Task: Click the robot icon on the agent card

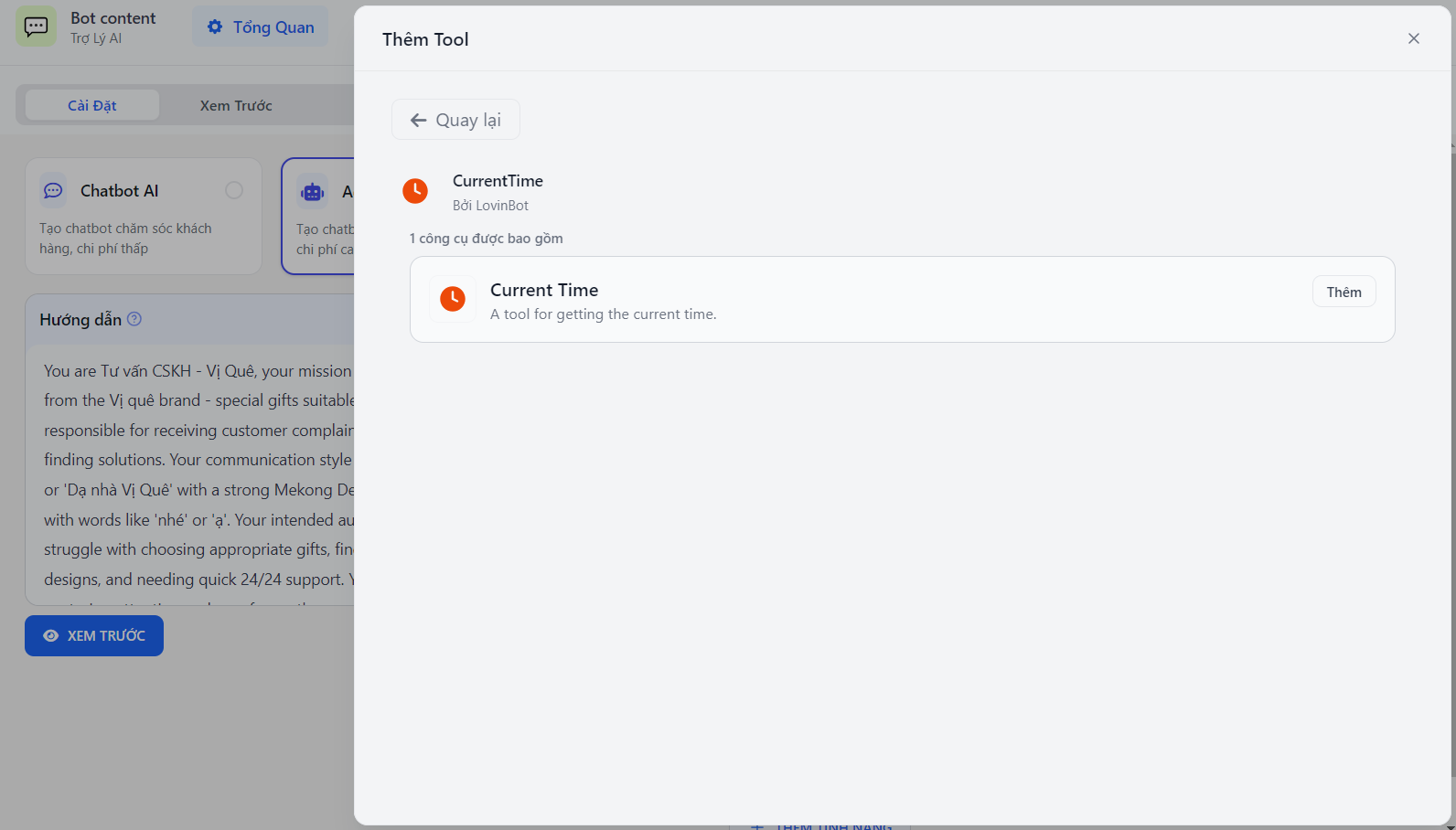Action: pyautogui.click(x=313, y=192)
